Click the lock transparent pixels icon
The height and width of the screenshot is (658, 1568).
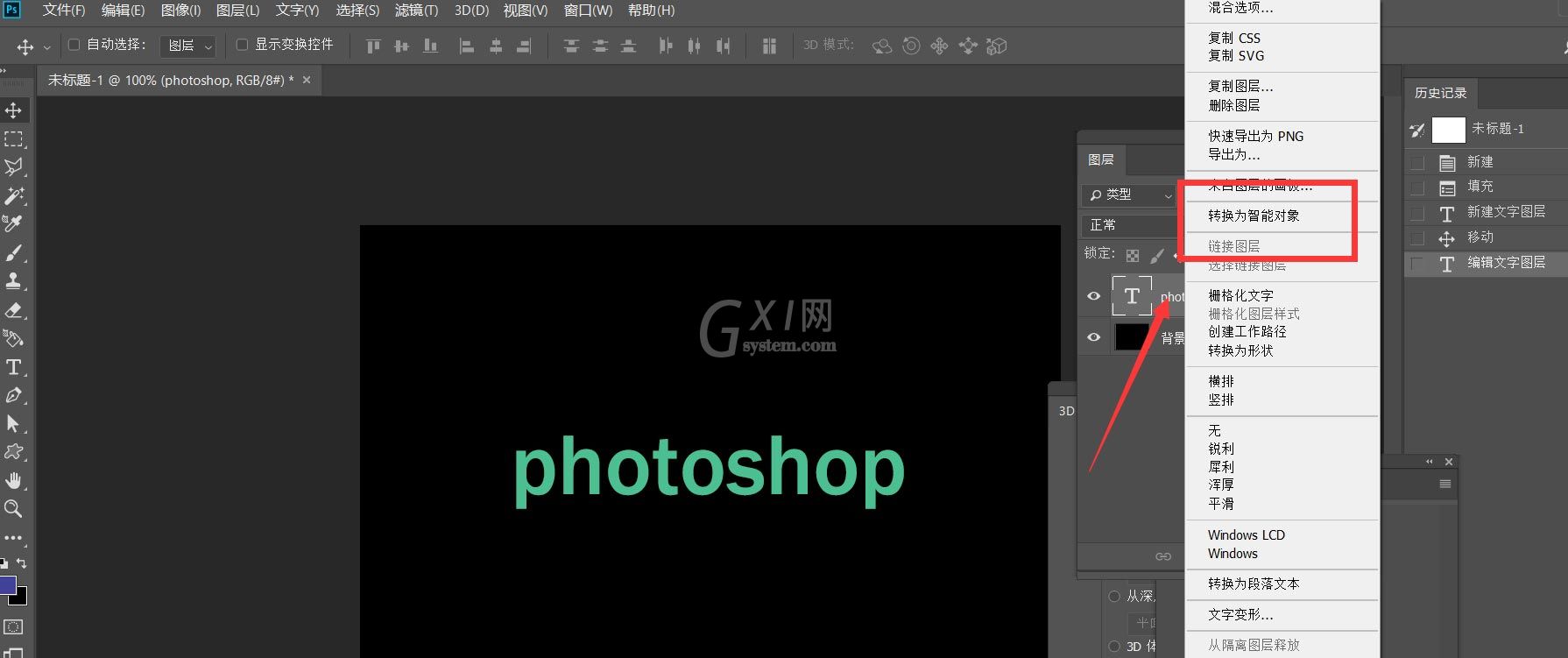(1133, 256)
